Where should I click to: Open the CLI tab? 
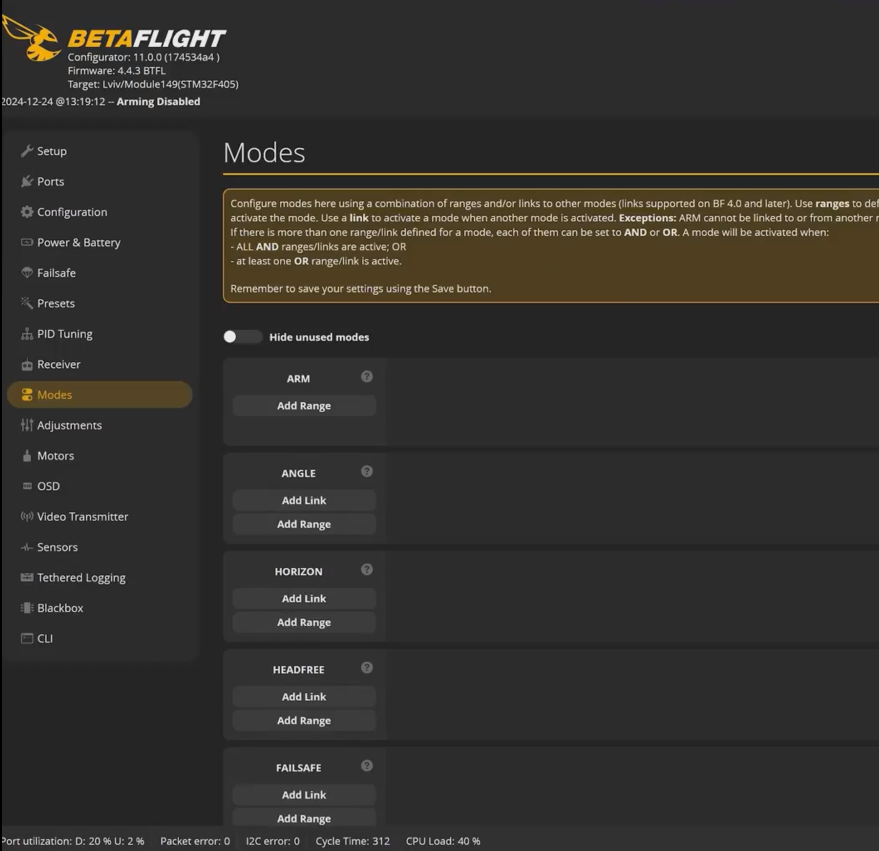point(45,638)
